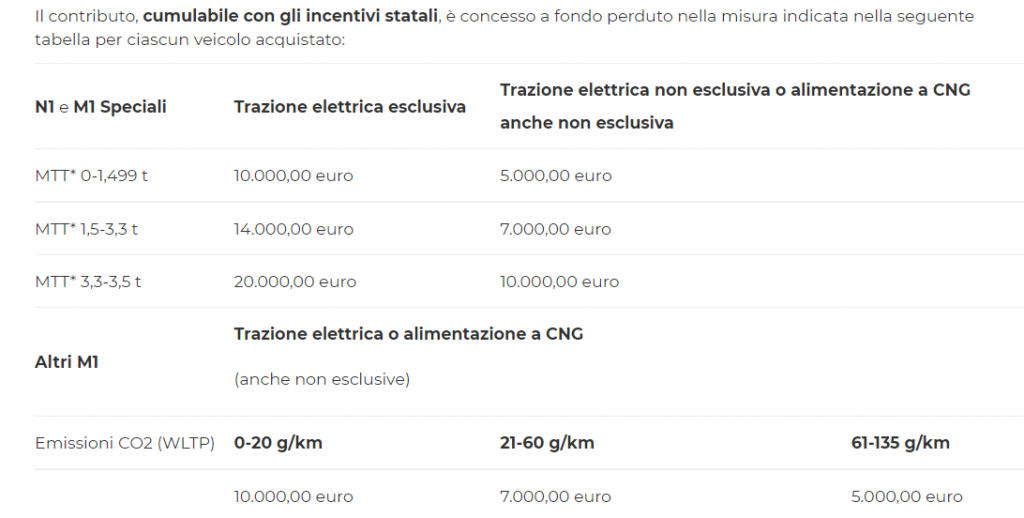Click the 'Trazione elettrica esclusiva' column header
Image resolution: width=1024 pixels, height=518 pixels.
coord(350,107)
